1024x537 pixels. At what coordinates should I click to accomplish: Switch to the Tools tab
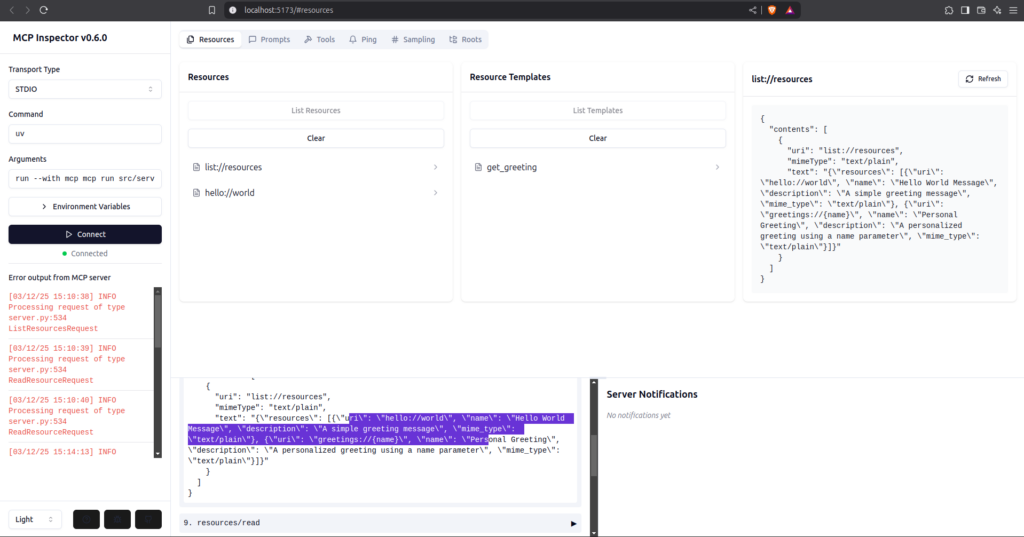tap(319, 39)
